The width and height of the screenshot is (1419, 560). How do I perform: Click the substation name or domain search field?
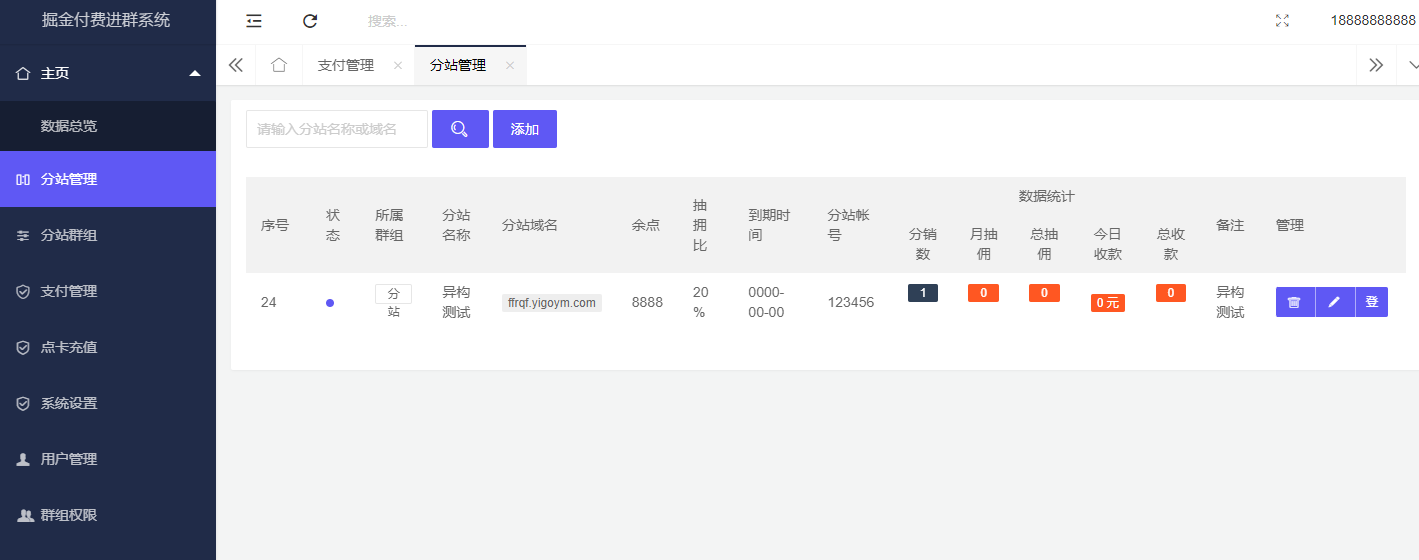337,129
